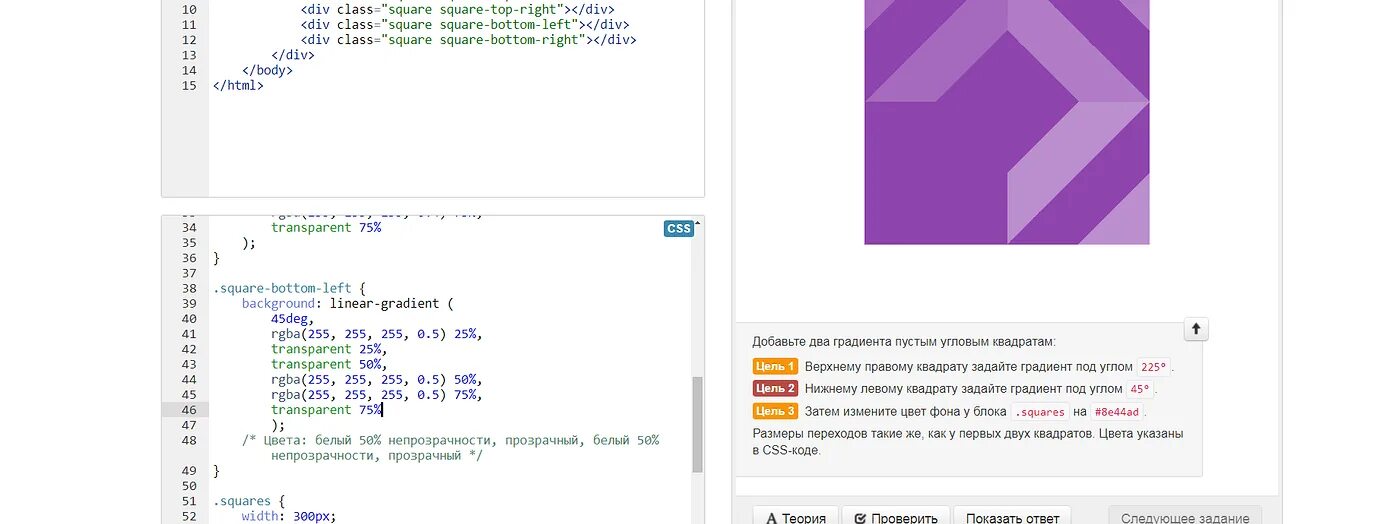1380x524 pixels.
Task: Click 'transparent 75%' on line 34
Action: (x=326, y=227)
